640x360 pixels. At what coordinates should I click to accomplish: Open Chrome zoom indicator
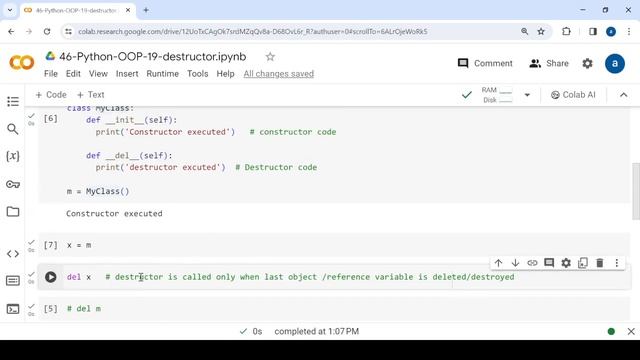[524, 31]
